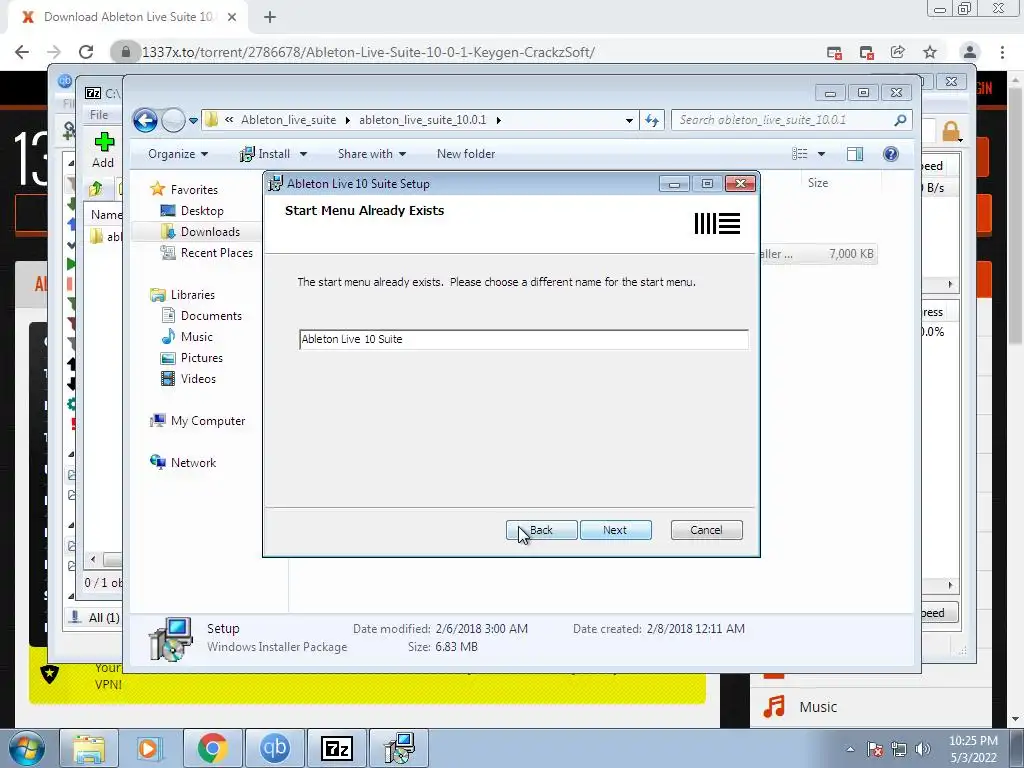1024x768 pixels.
Task: Open the Windows Start button
Action: pyautogui.click(x=27, y=748)
